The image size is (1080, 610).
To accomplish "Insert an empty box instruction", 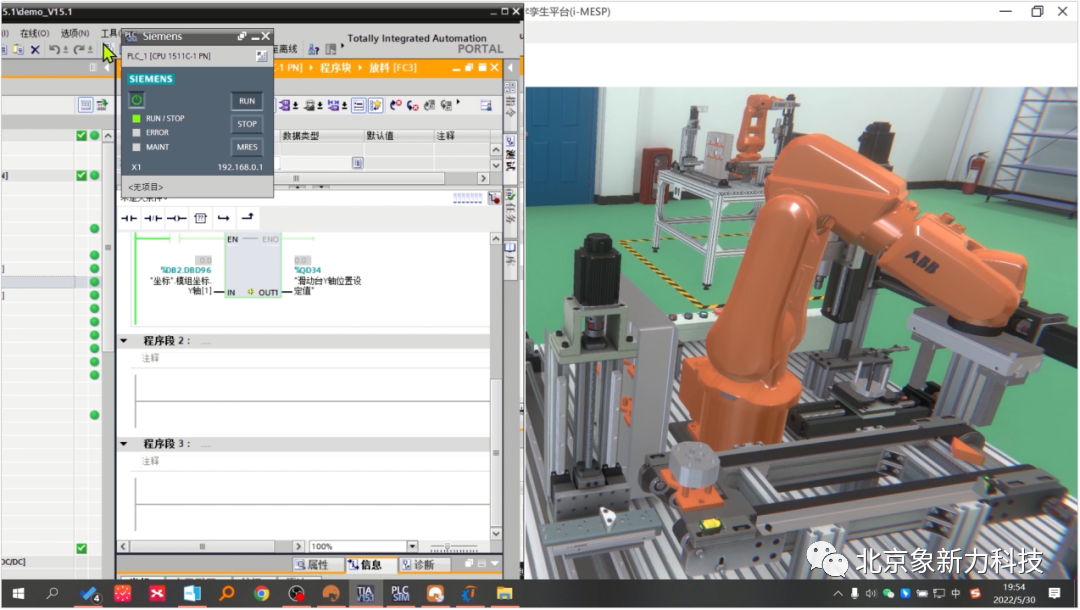I will point(200,218).
